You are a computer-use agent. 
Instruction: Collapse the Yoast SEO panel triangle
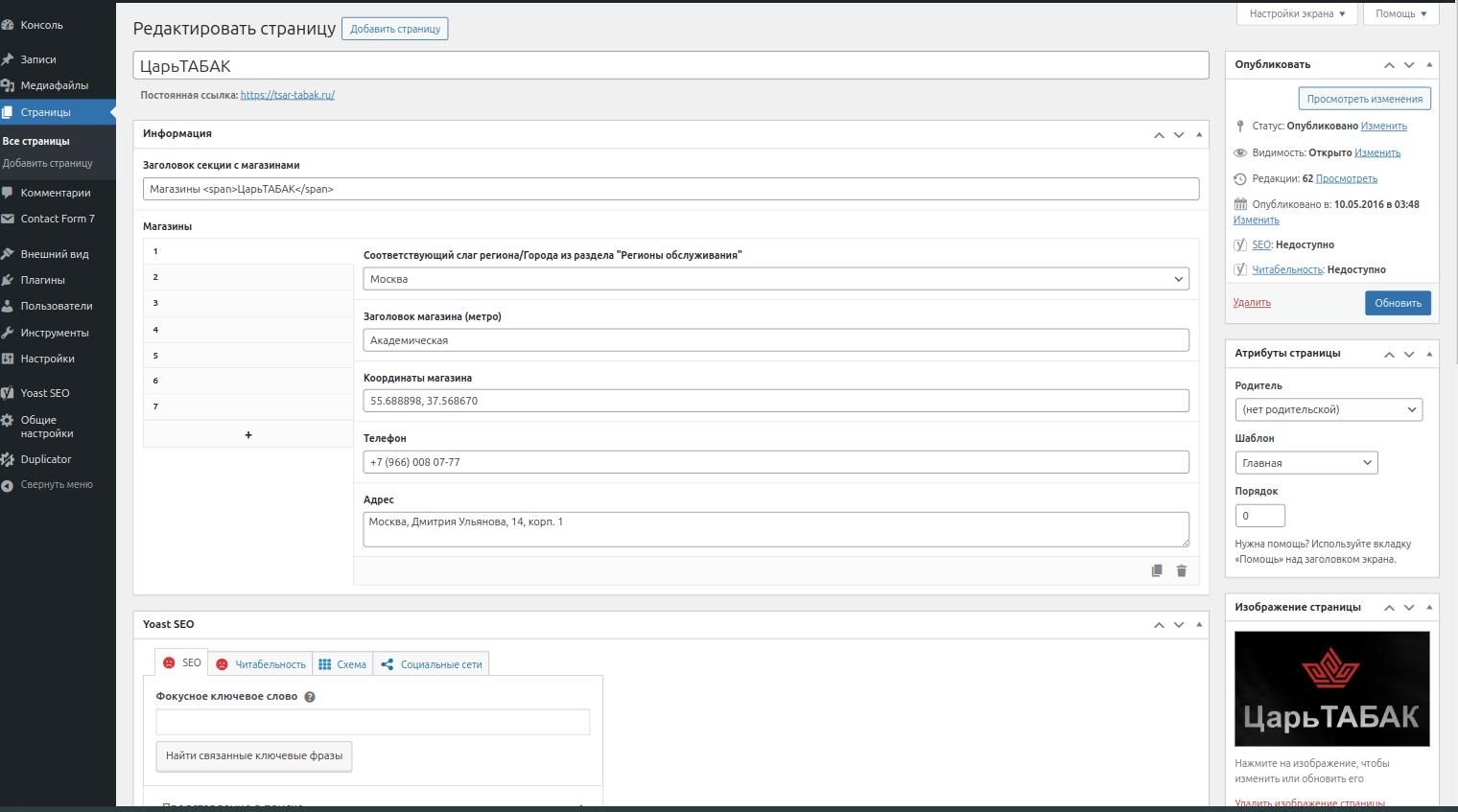(x=1199, y=625)
